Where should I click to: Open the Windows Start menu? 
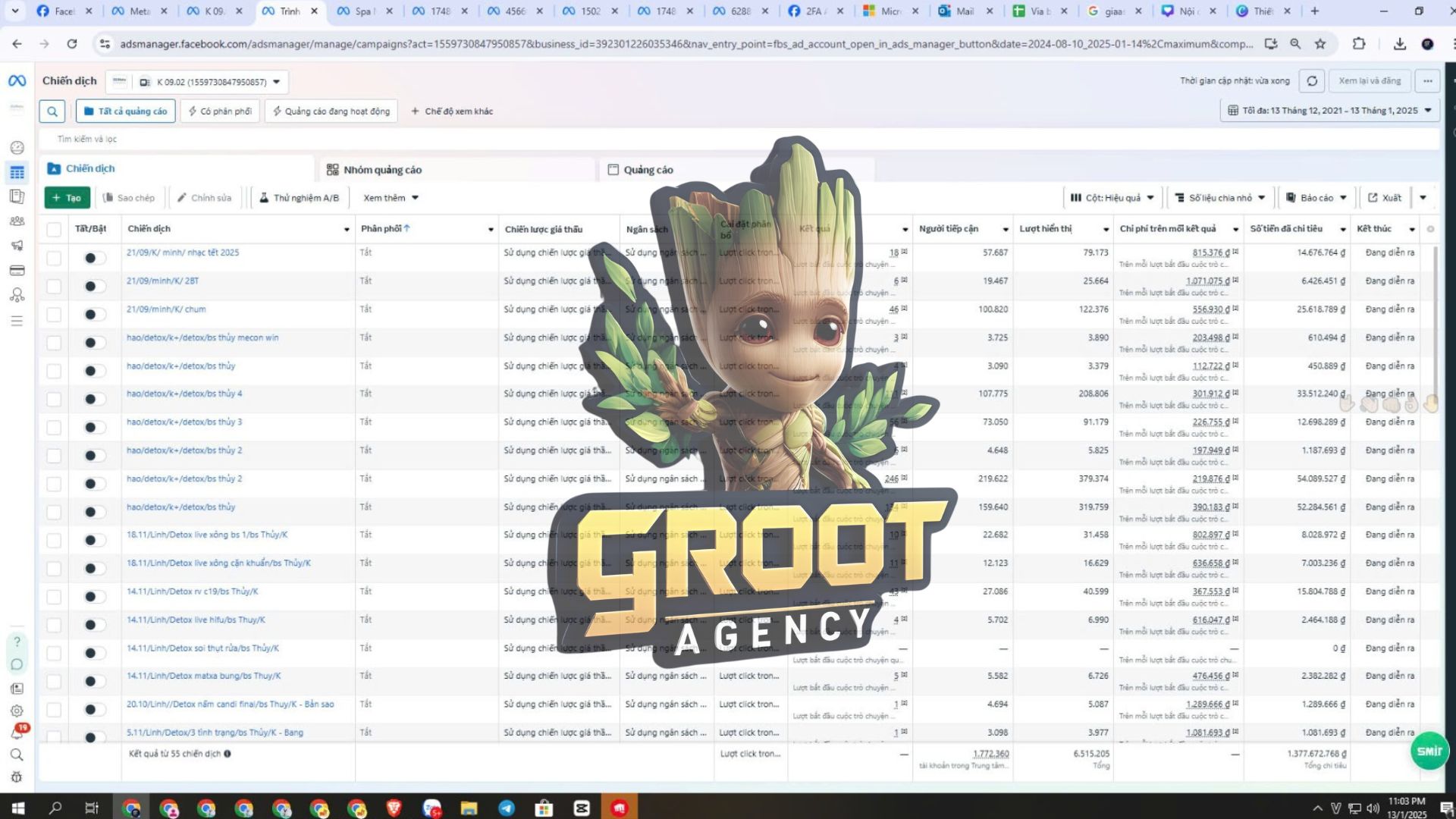pos(18,808)
